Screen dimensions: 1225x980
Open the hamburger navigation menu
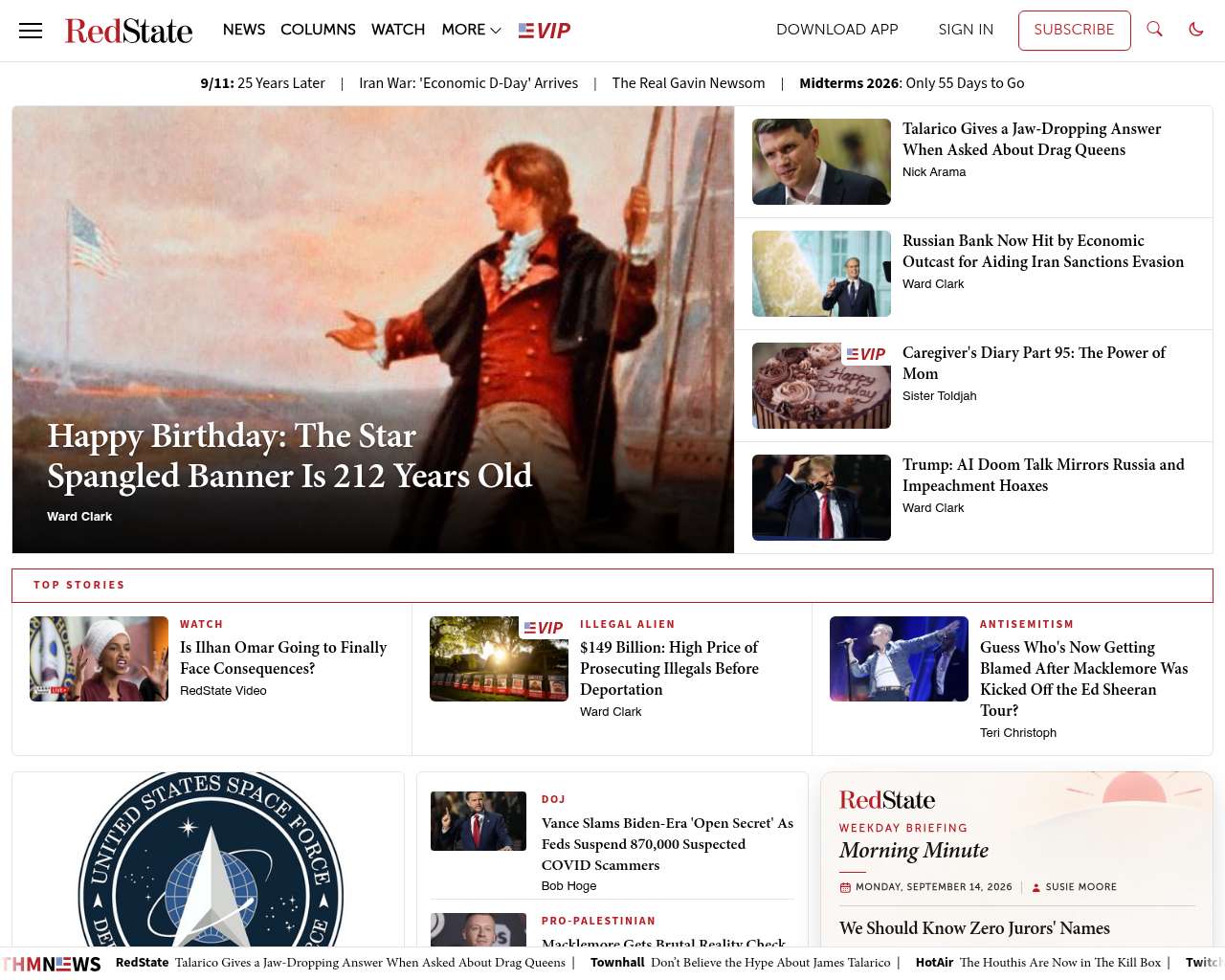31,31
